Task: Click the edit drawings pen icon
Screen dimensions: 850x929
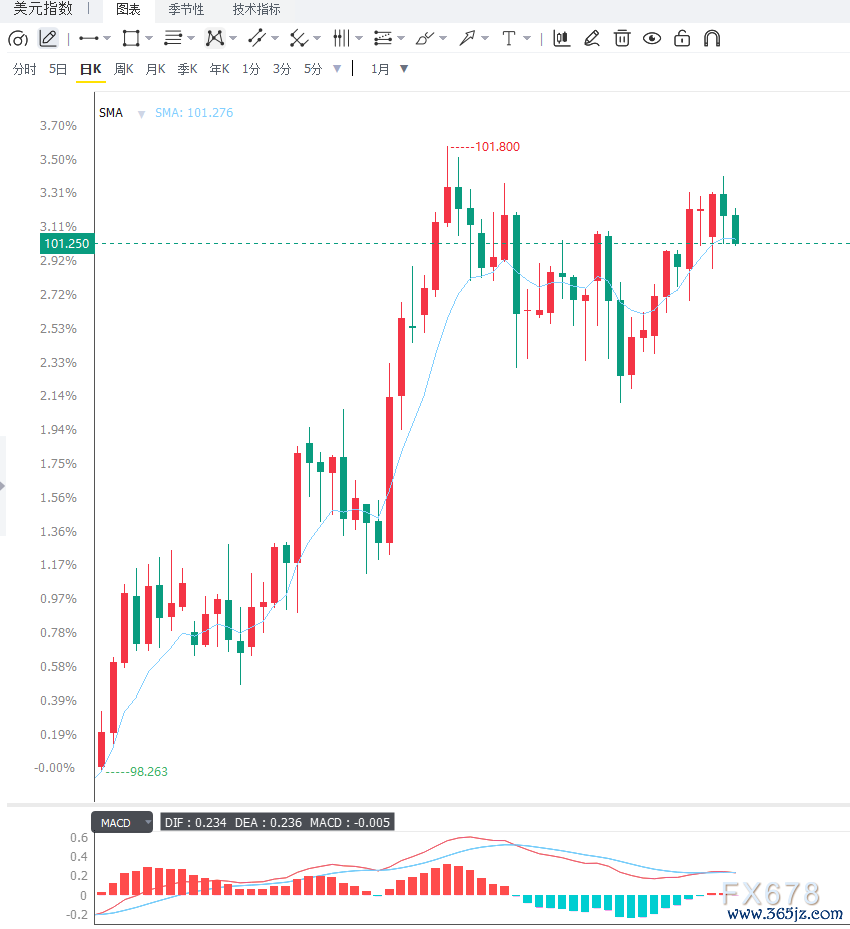Action: [x=591, y=39]
